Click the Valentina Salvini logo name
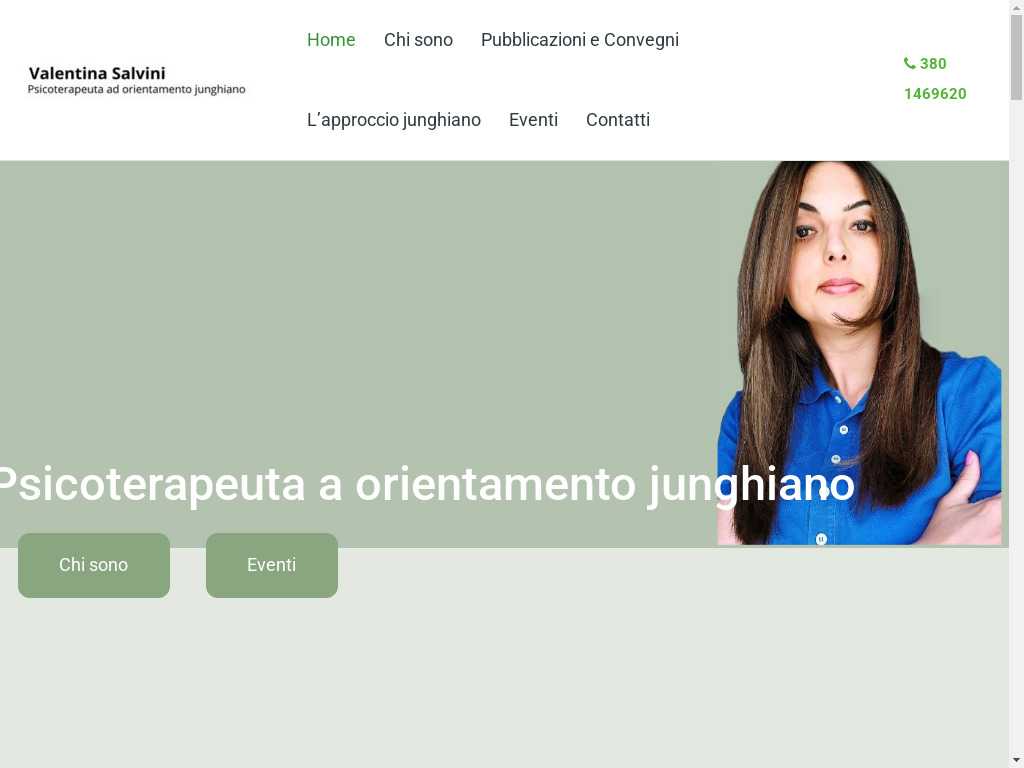 [97, 73]
